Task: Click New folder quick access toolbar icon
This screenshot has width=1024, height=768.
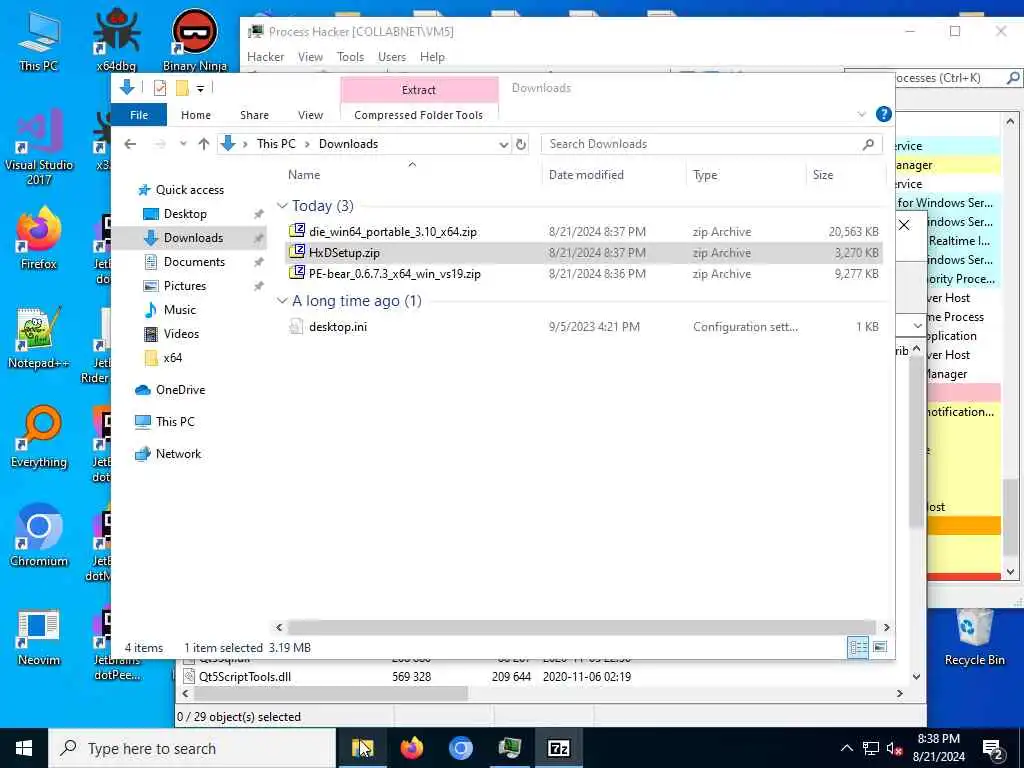Action: point(182,88)
